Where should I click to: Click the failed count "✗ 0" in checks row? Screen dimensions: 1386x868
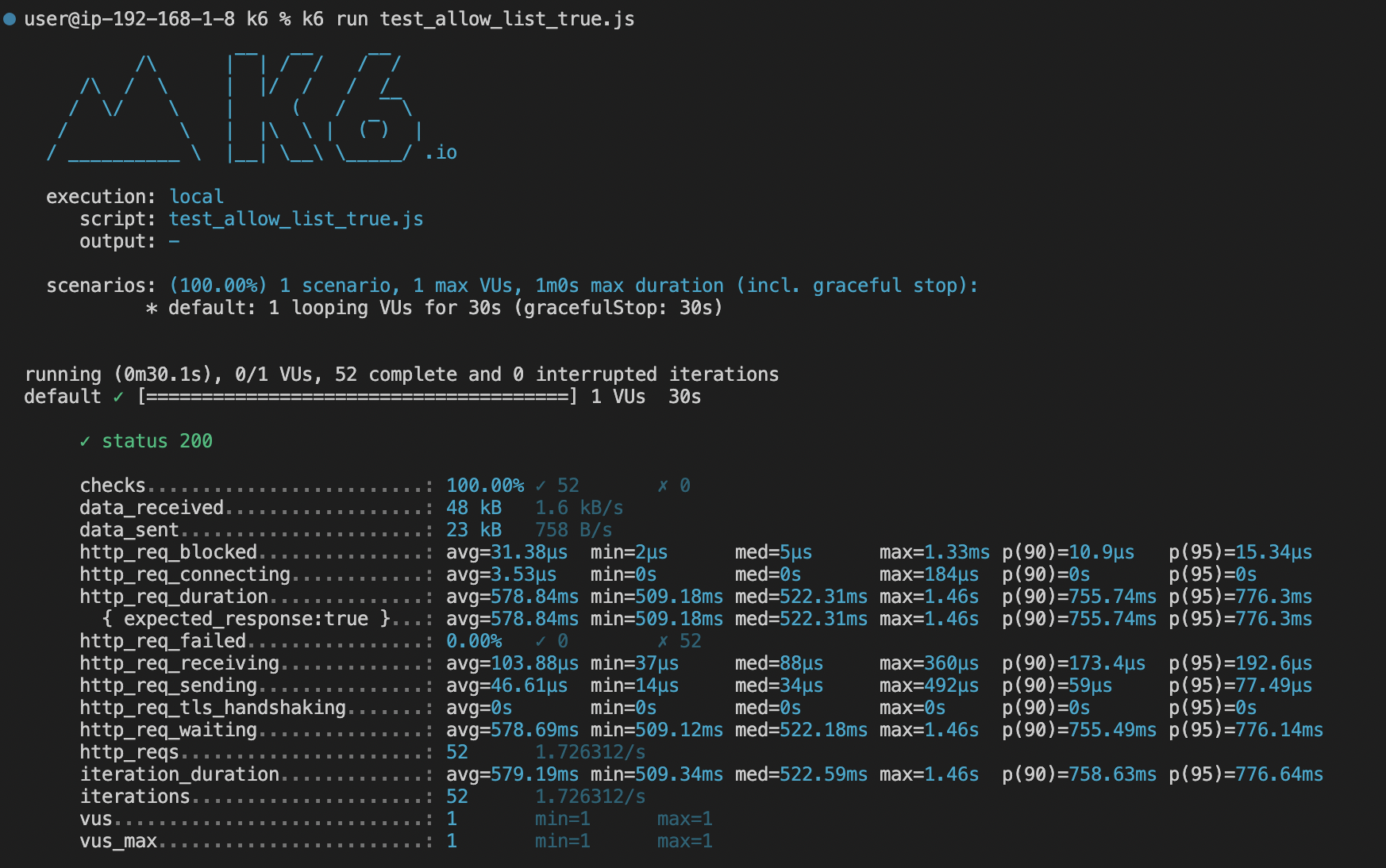(x=674, y=486)
